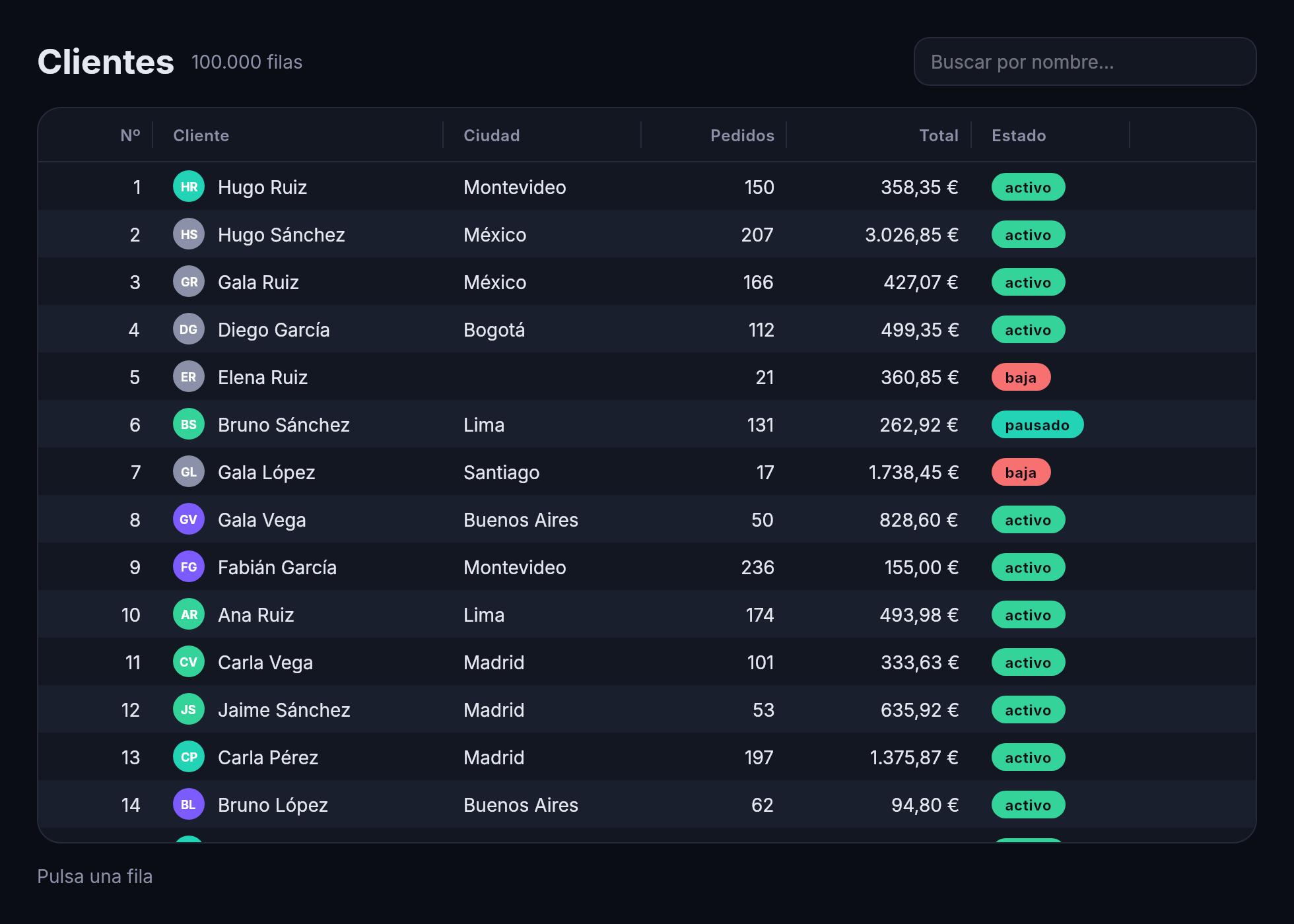Click the GV avatar of Gala Vega

click(189, 519)
